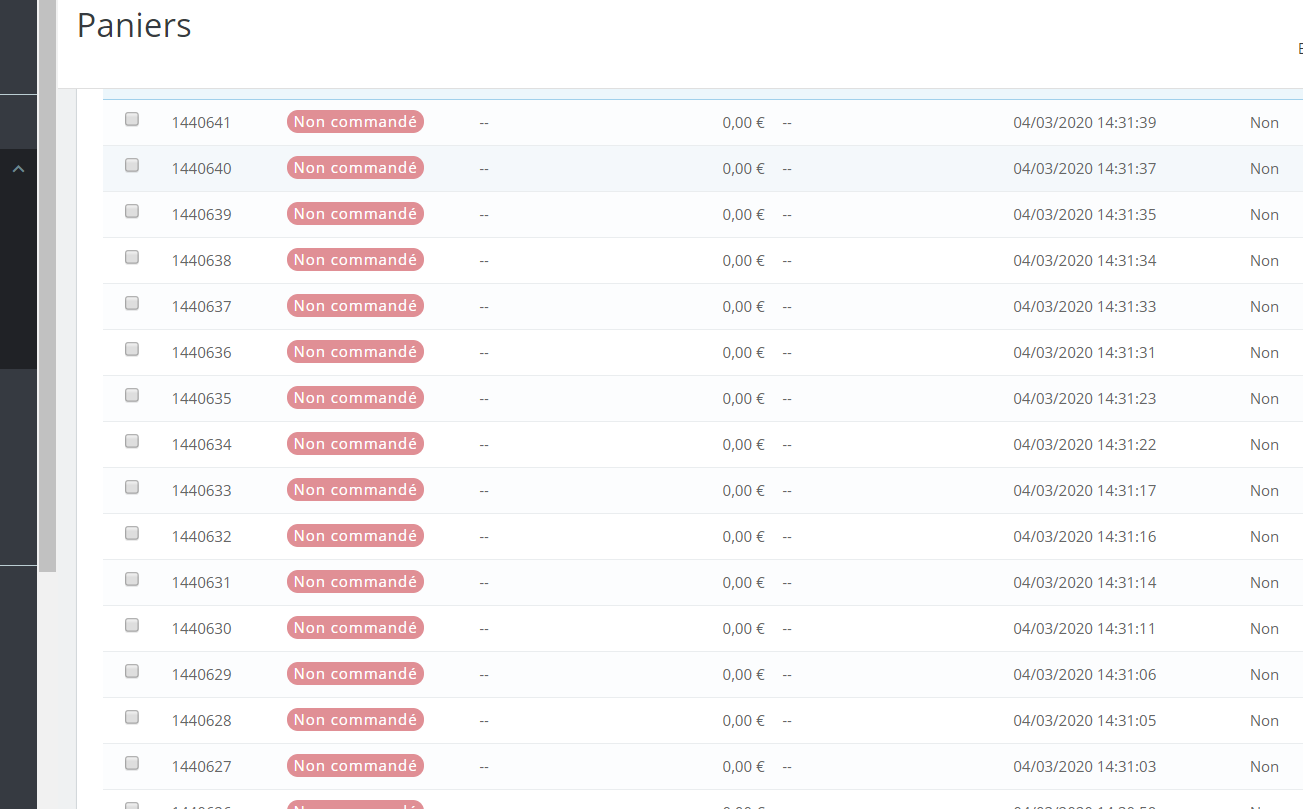This screenshot has height=809, width=1303.
Task: Select the timestamp 04/03/2020 14:31:05
Action: tap(1085, 721)
